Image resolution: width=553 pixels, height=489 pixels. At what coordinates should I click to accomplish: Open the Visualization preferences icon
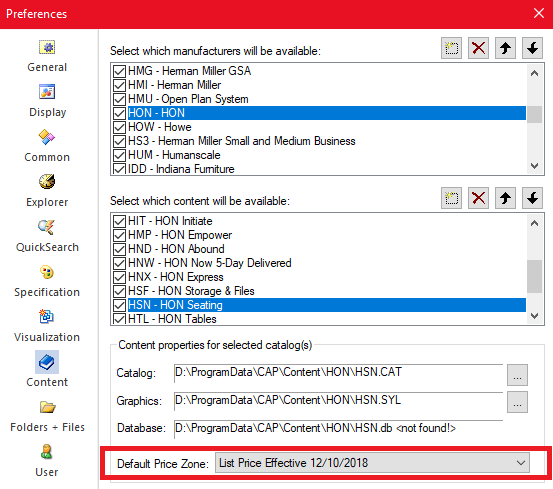pyautogui.click(x=47, y=317)
